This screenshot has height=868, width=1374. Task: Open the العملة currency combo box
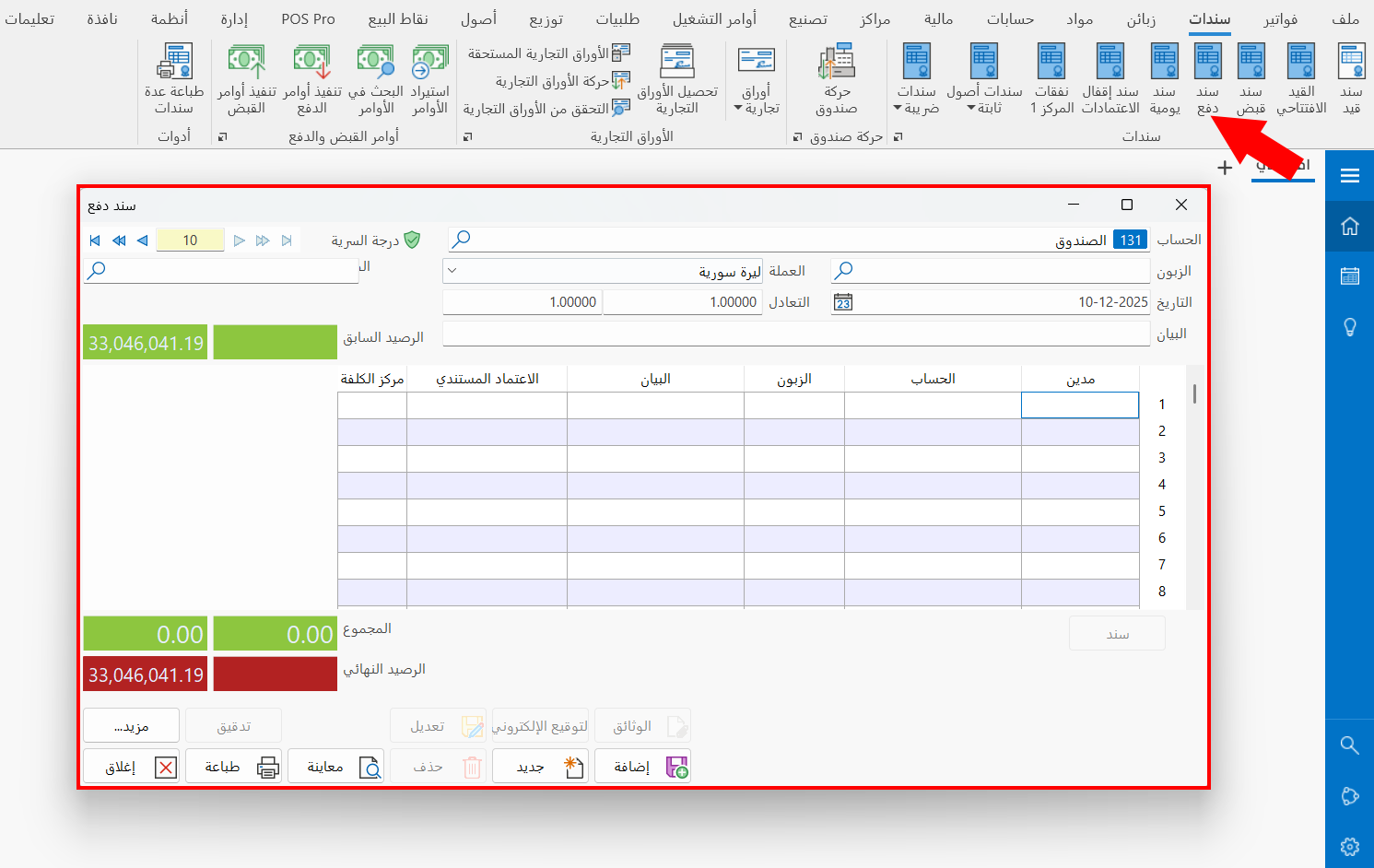tap(452, 270)
